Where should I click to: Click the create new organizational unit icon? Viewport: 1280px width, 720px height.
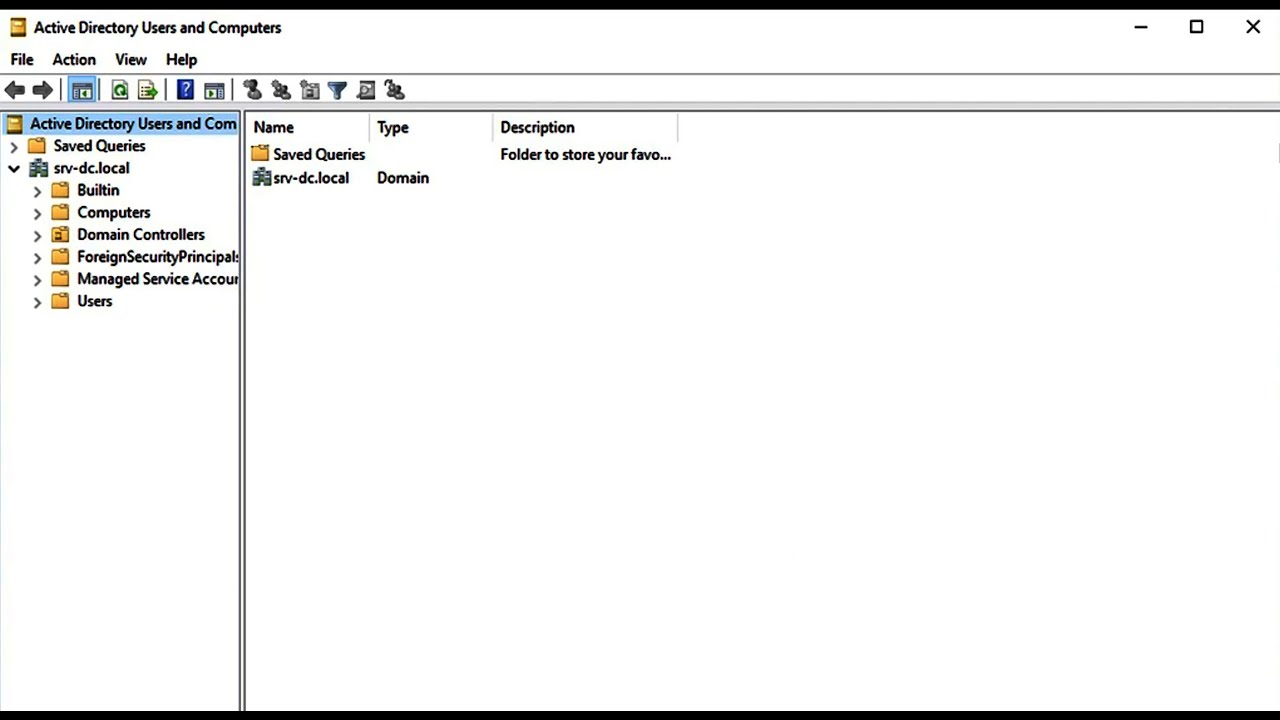310,91
